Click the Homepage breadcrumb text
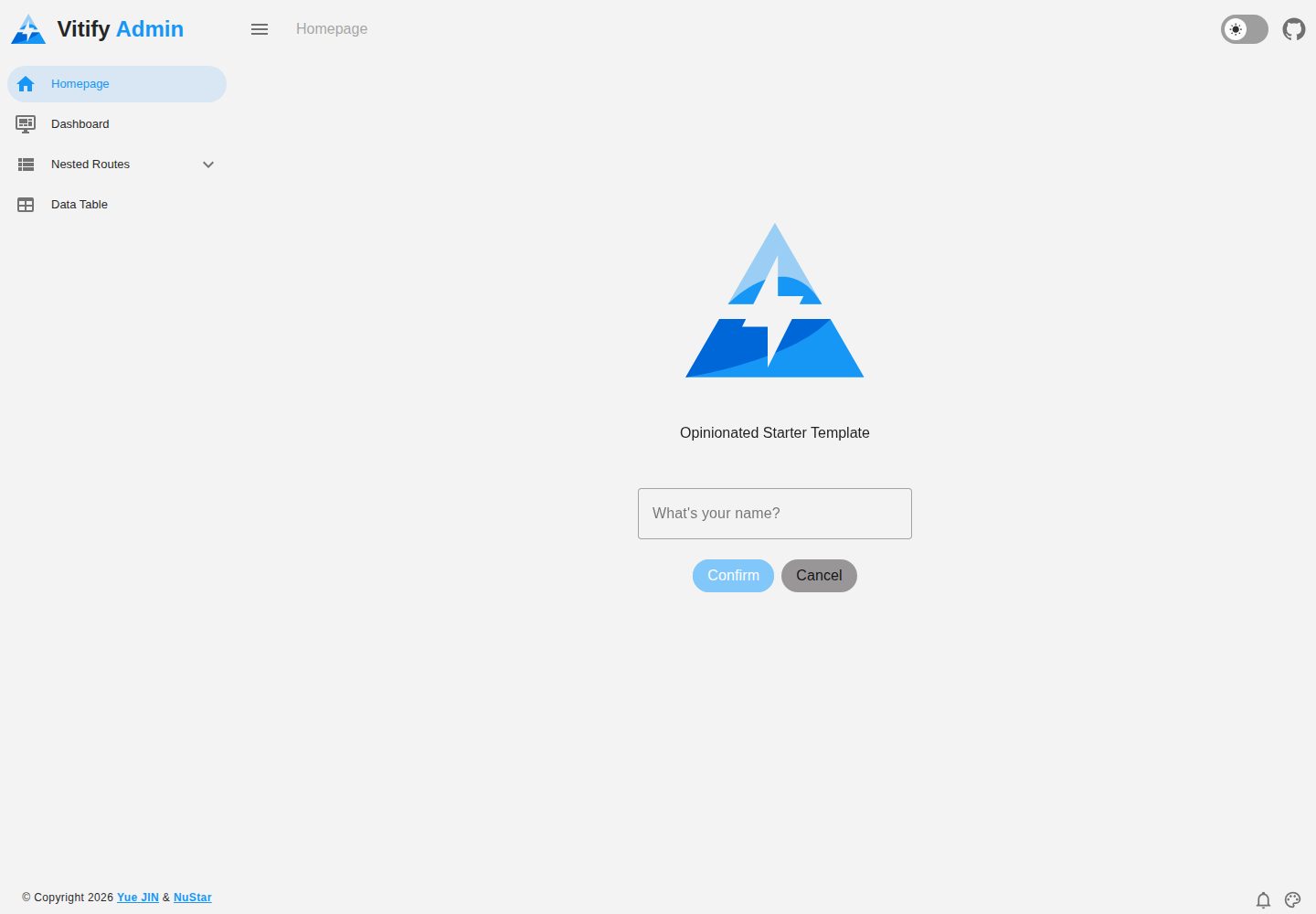Image resolution: width=1316 pixels, height=914 pixels. [332, 29]
